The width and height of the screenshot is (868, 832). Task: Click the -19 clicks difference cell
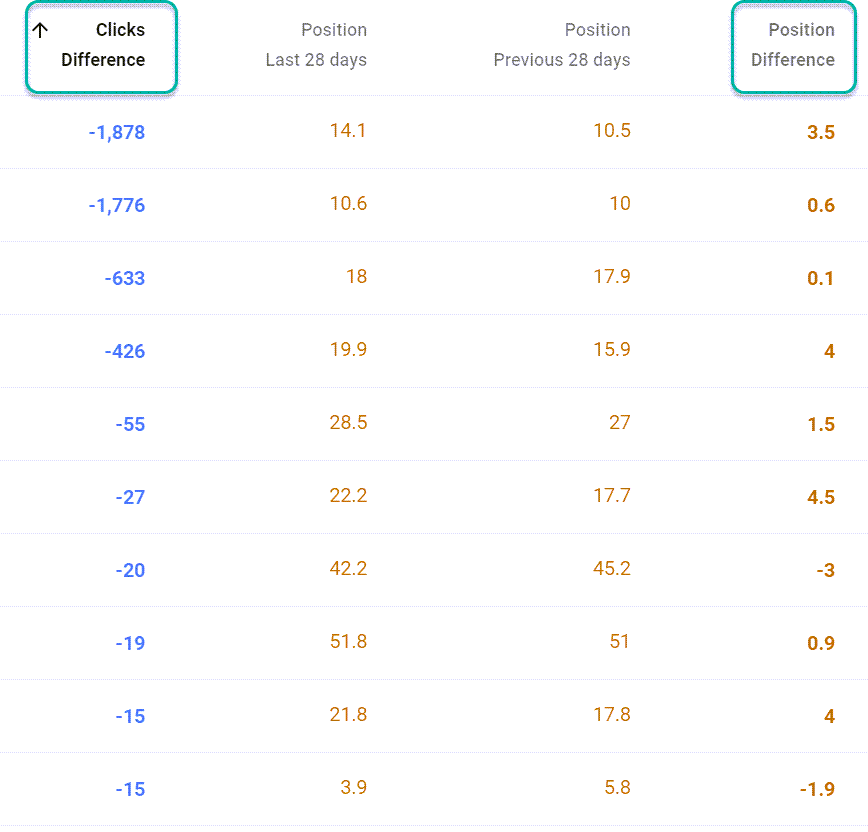pyautogui.click(x=130, y=643)
